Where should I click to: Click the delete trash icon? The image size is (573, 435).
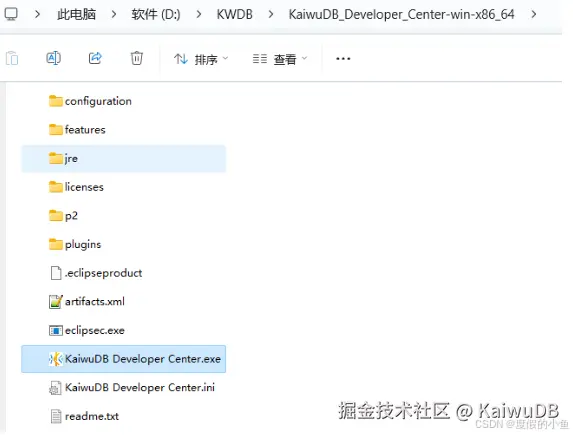point(137,58)
